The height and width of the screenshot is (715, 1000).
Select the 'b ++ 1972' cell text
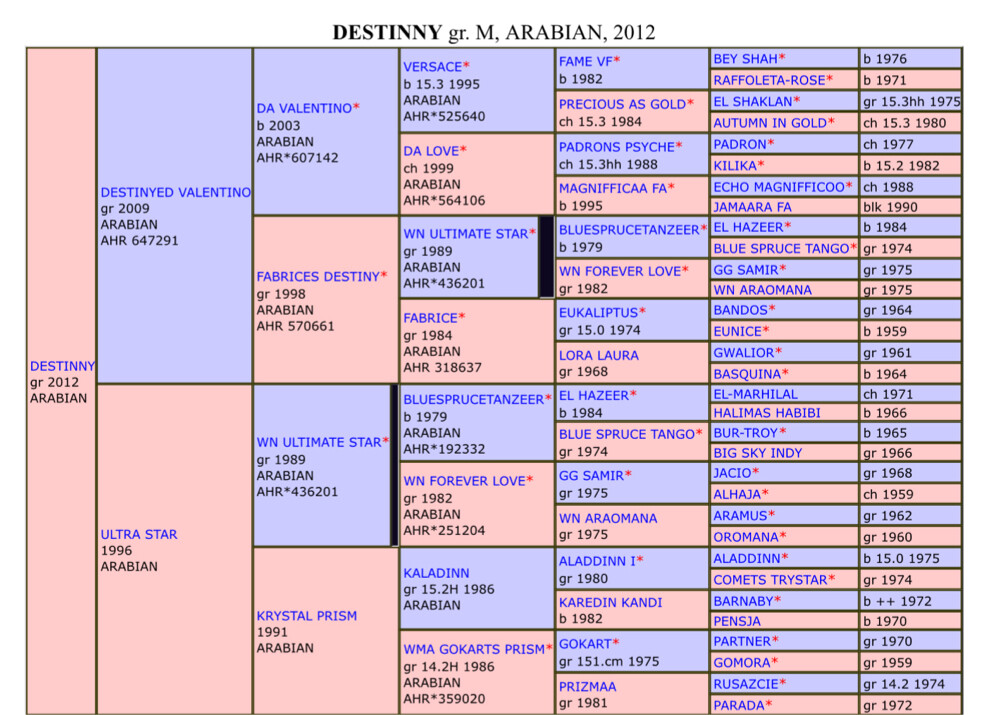click(x=897, y=601)
